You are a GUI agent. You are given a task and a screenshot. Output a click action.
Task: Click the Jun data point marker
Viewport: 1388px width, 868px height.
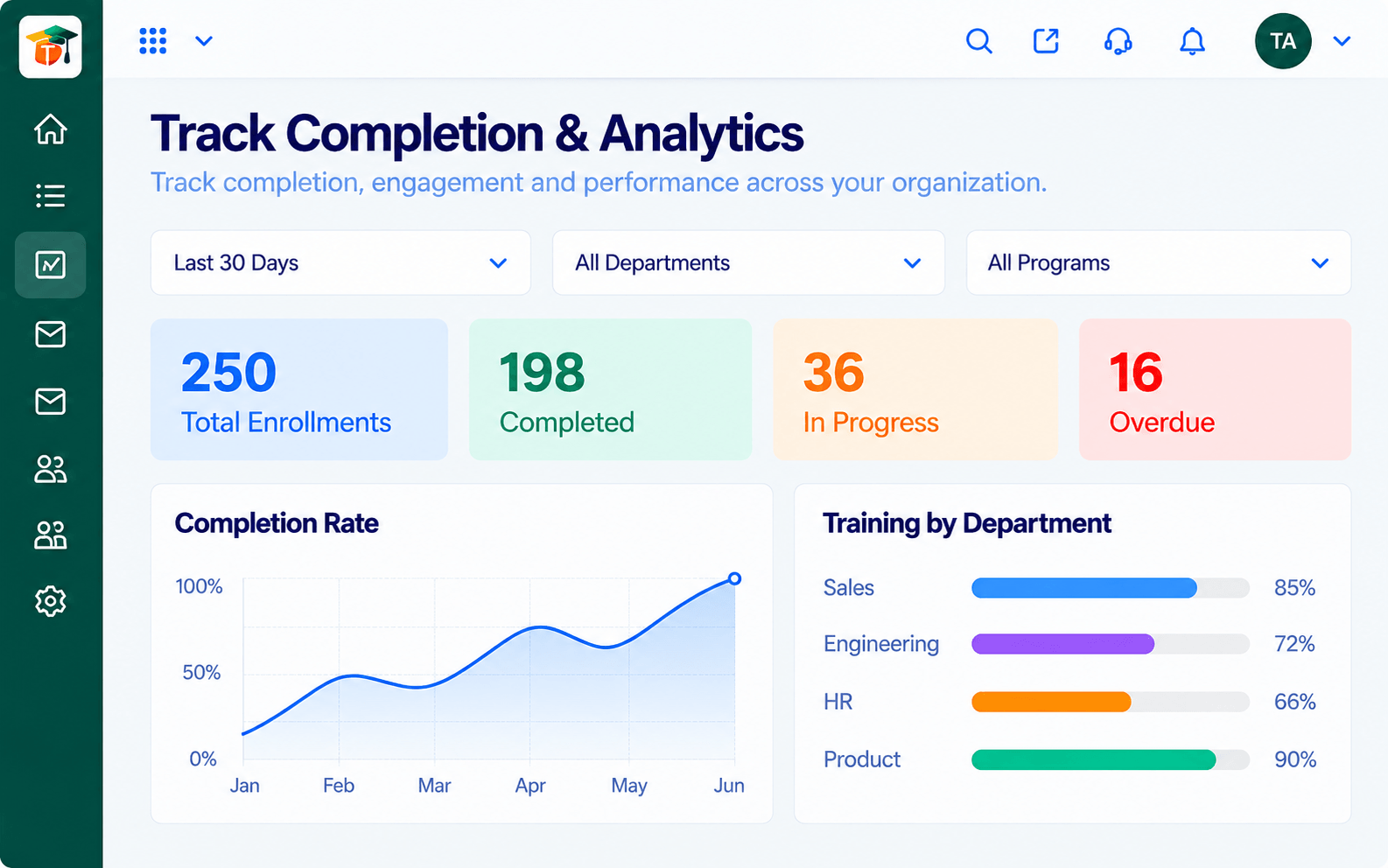click(x=735, y=578)
